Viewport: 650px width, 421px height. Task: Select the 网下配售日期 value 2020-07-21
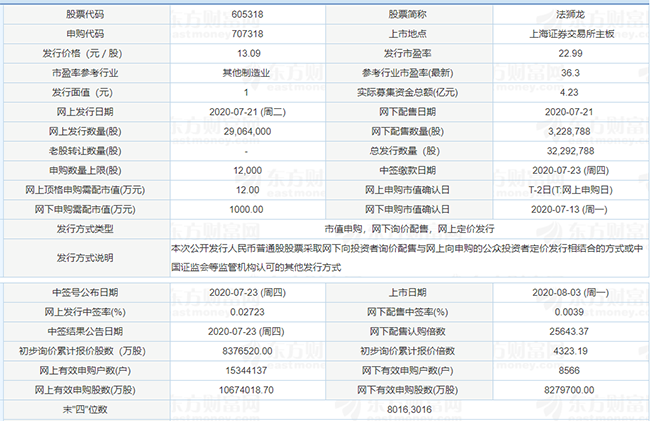click(569, 112)
